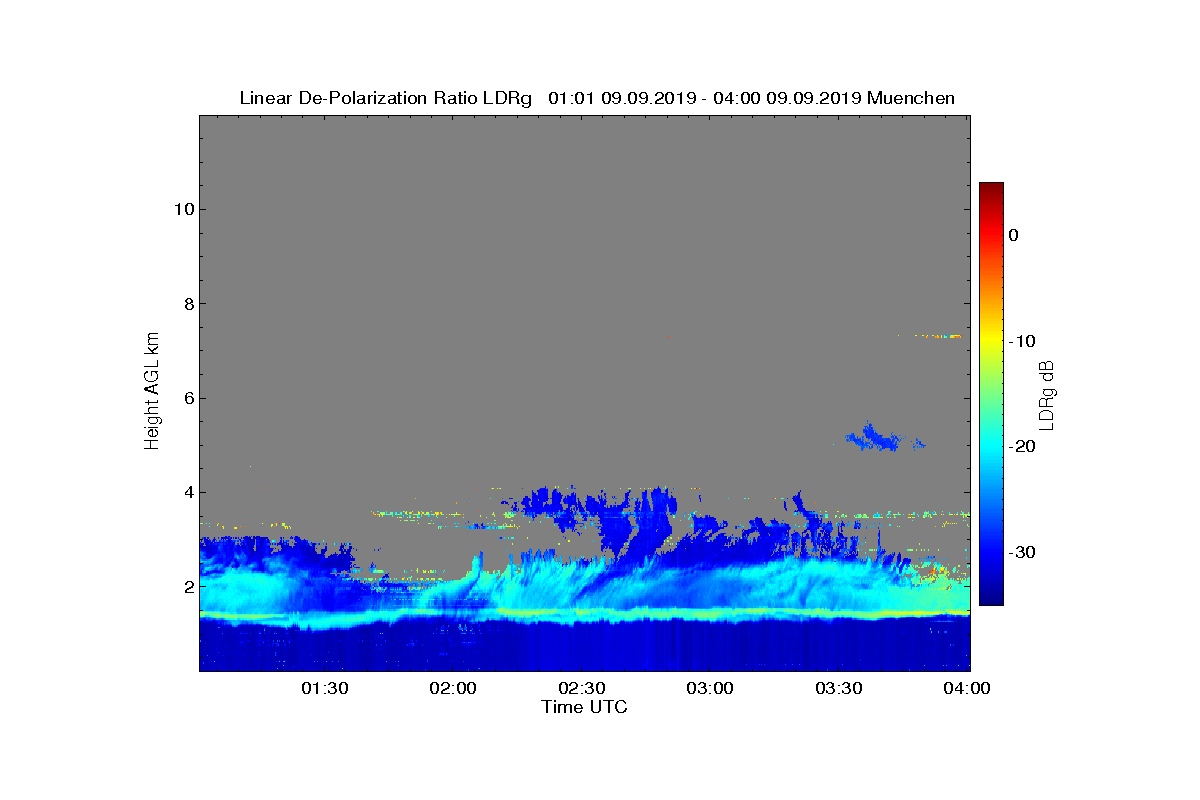The image size is (1200, 800).
Task: Click the plot title 'Linear De-Polarization Ratio LDRg'
Action: [388, 98]
